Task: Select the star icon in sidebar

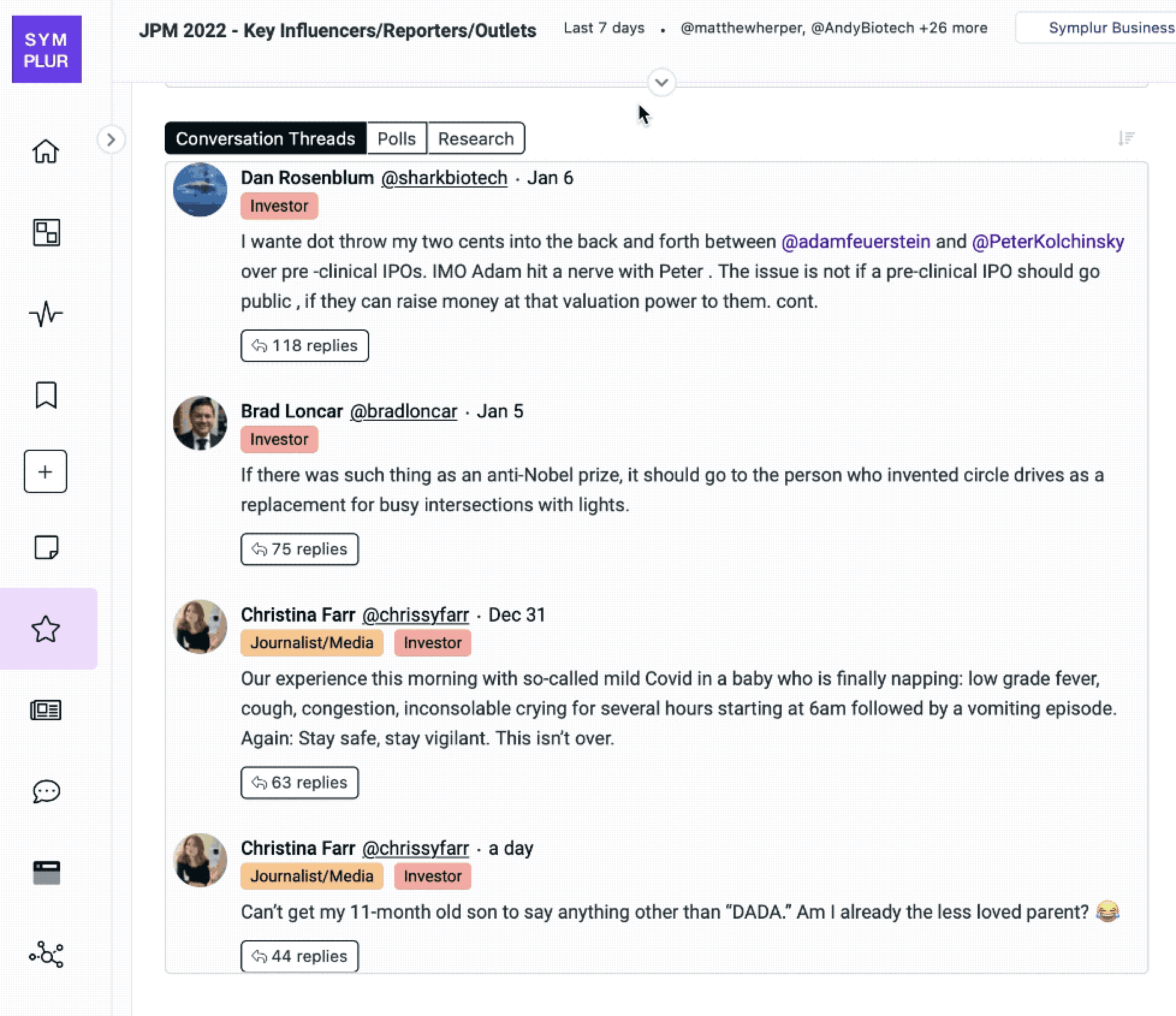Action: (46, 629)
